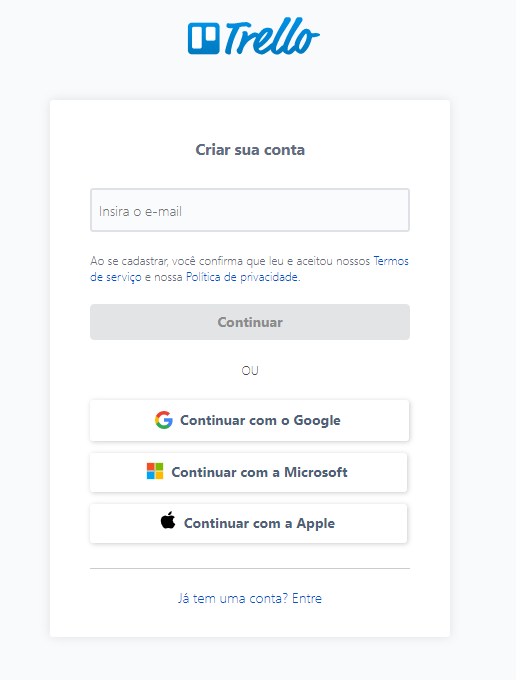
Task: Click the Criar sua conta heading
Action: [250, 150]
